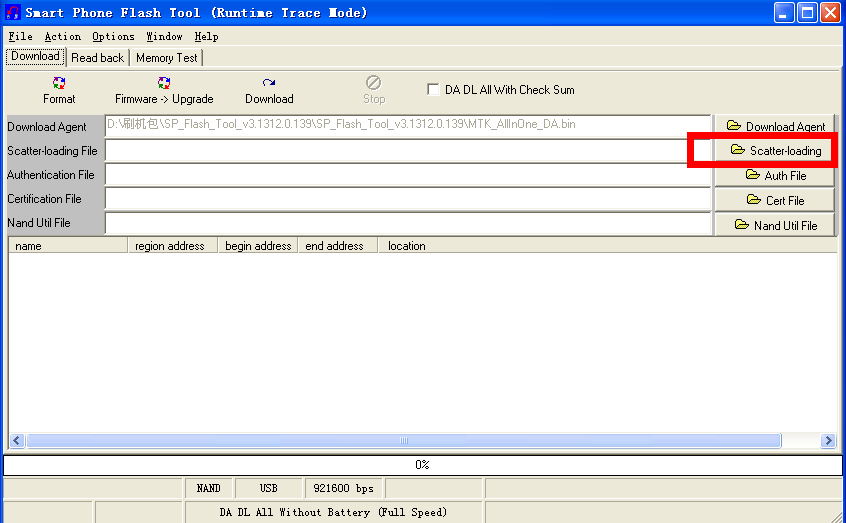
Task: Open the Help menu
Action: [x=206, y=37]
